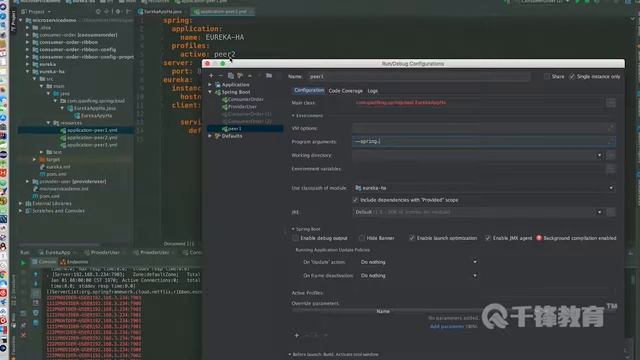This screenshot has height=360, width=640.
Task: Switch to the Configuration tab
Action: pyautogui.click(x=309, y=91)
